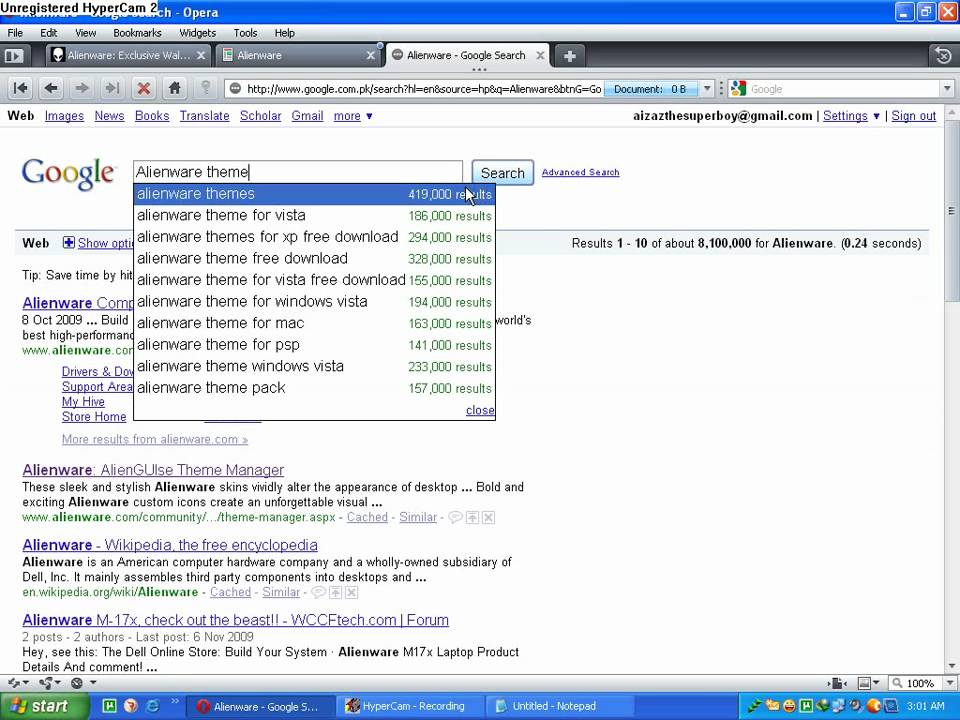Open the address bar history dropdown
This screenshot has height=720, width=960.
707,89
